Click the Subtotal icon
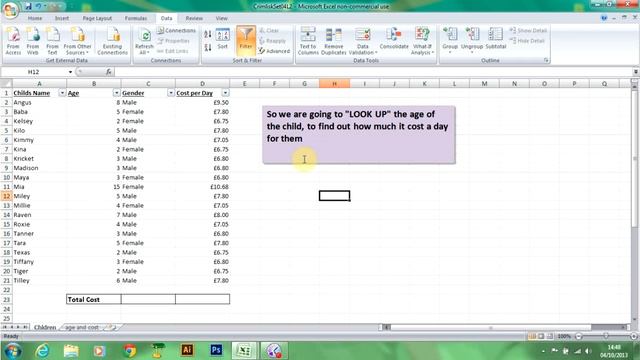Image resolution: width=640 pixels, height=360 pixels. click(496, 39)
